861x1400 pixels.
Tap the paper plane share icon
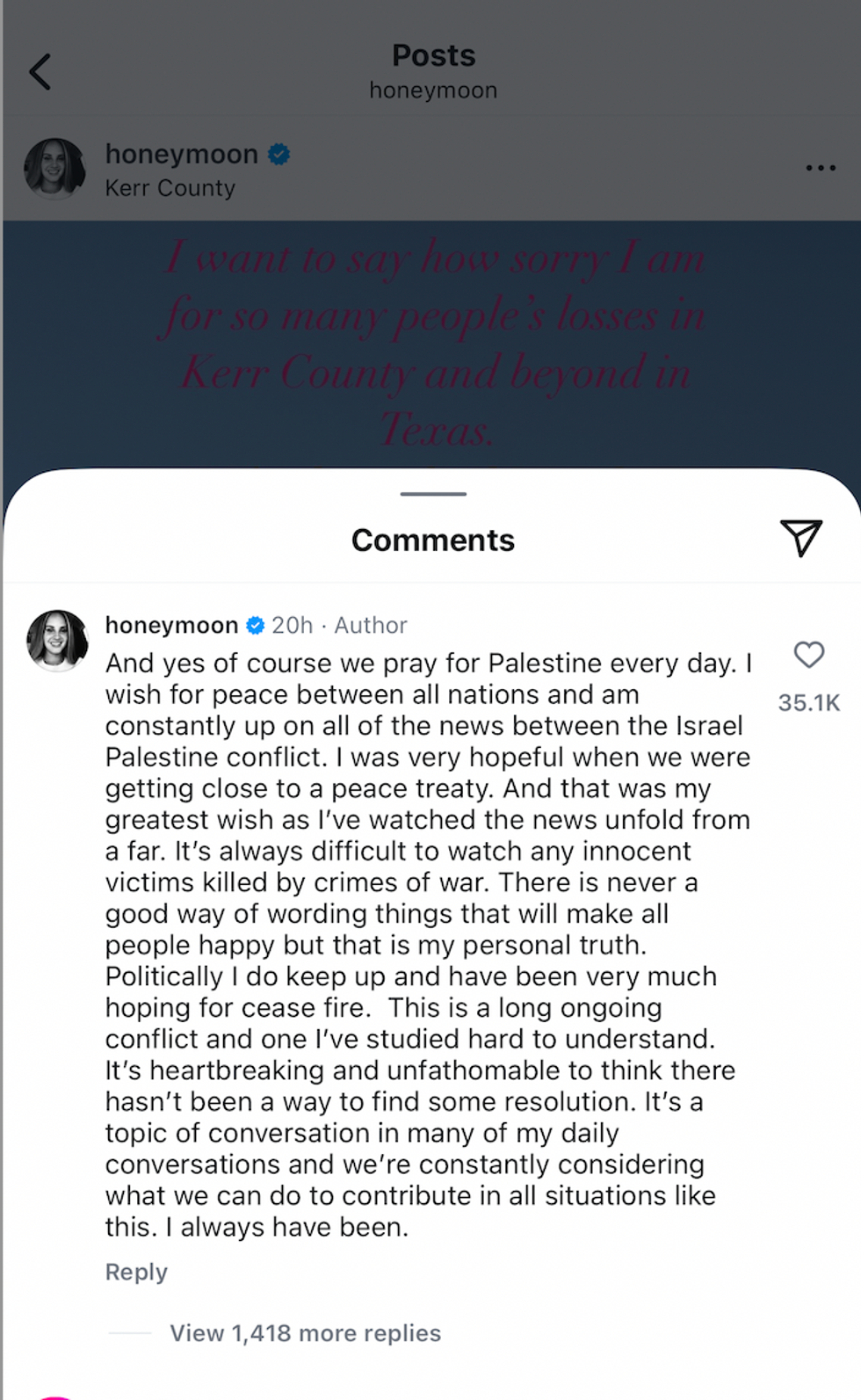[x=800, y=538]
